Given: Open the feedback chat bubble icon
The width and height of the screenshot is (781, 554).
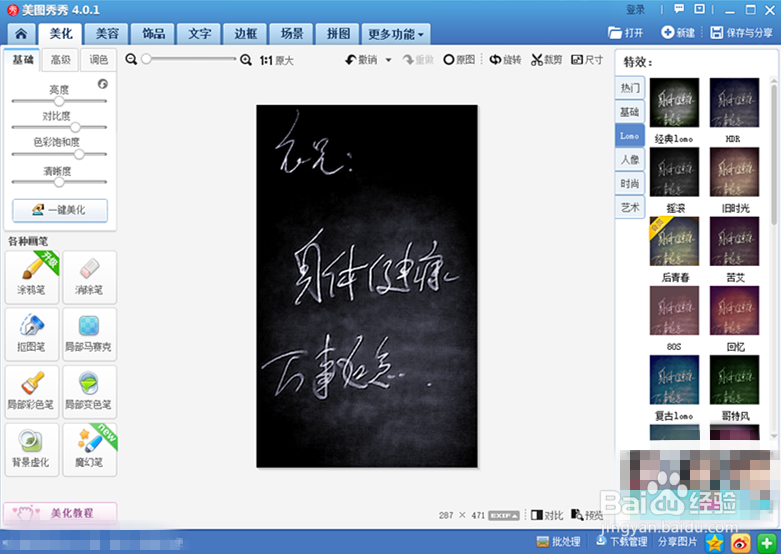Looking at the screenshot, I should 679,9.
